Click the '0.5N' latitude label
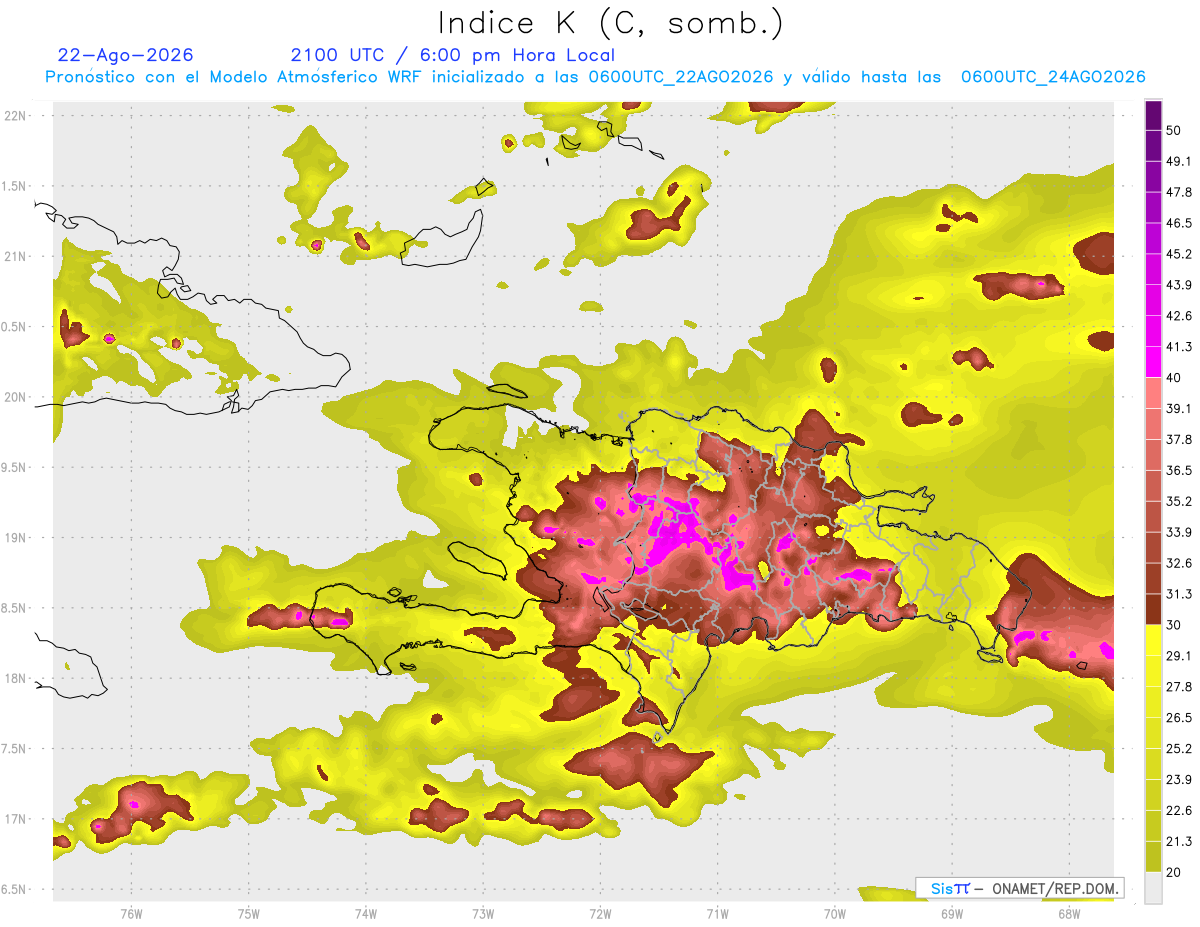1200x927 pixels. (15, 327)
